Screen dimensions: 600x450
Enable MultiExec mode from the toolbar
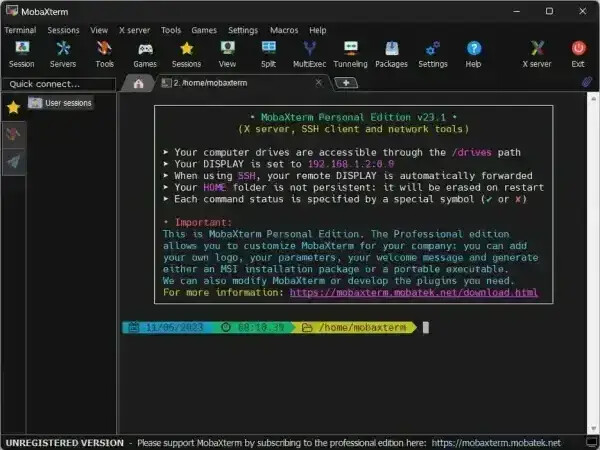pos(310,54)
